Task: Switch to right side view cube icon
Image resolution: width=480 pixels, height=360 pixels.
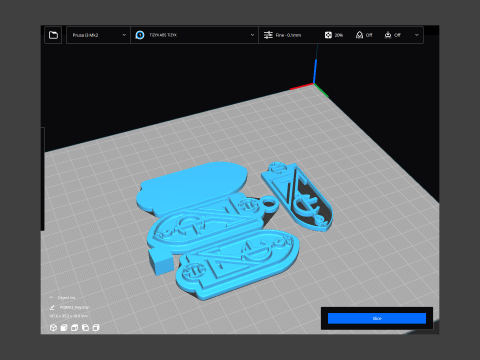Action: (x=96, y=328)
